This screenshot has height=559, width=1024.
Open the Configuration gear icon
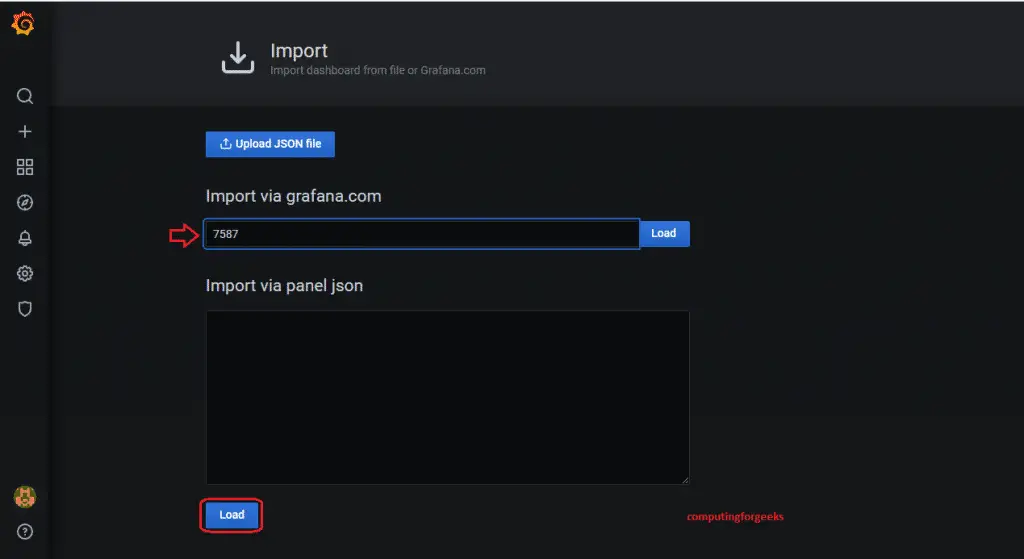pyautogui.click(x=25, y=273)
